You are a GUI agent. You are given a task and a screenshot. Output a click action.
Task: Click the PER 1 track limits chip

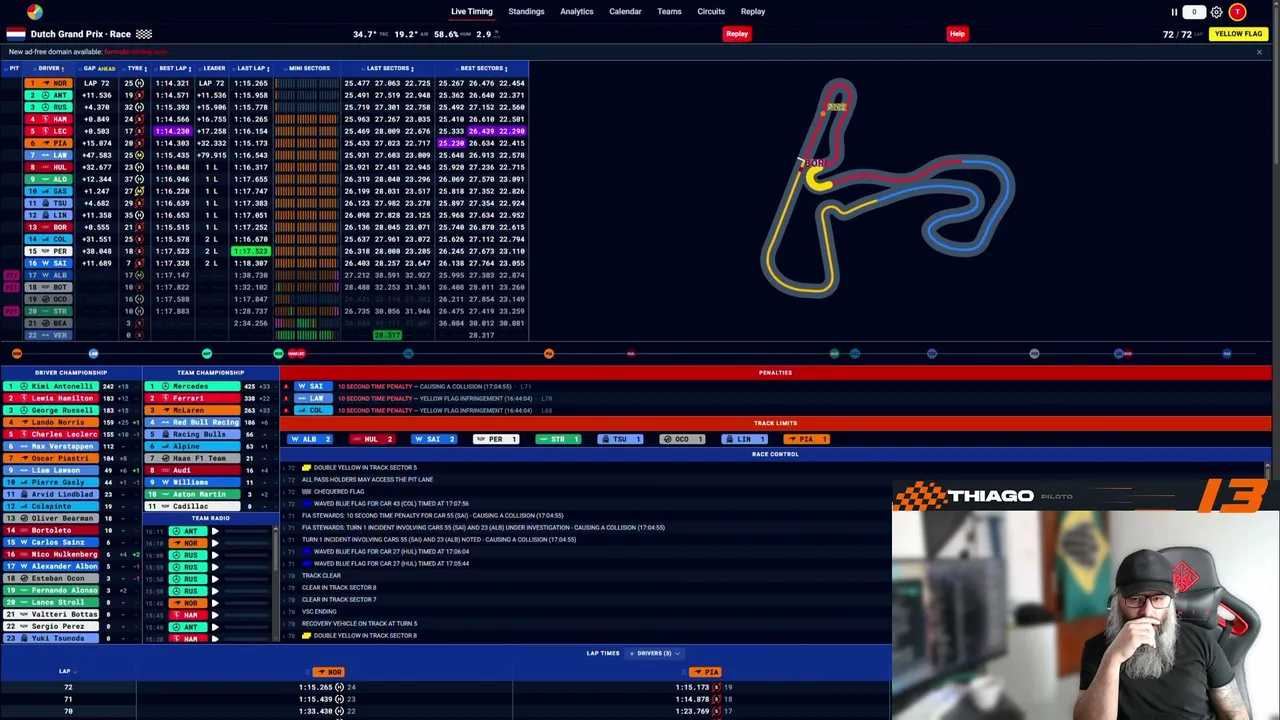[x=496, y=439]
